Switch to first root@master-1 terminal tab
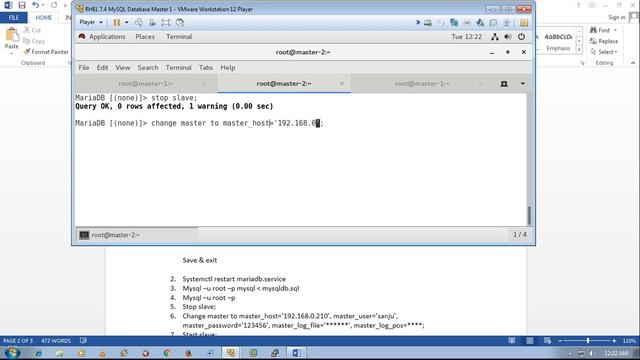Viewport: 640px width, 360px height. click(x=145, y=84)
